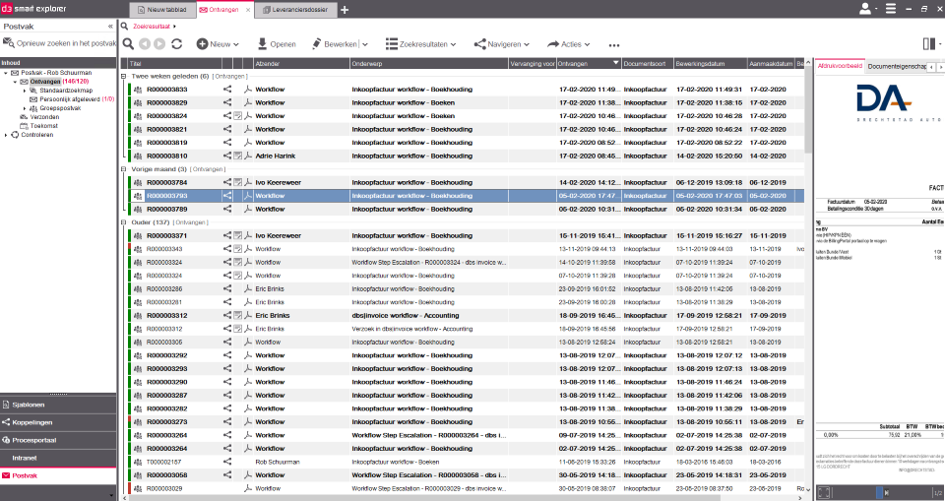Collapse the Vorige maand group
Image resolution: width=945 pixels, height=501 pixels.
124,169
